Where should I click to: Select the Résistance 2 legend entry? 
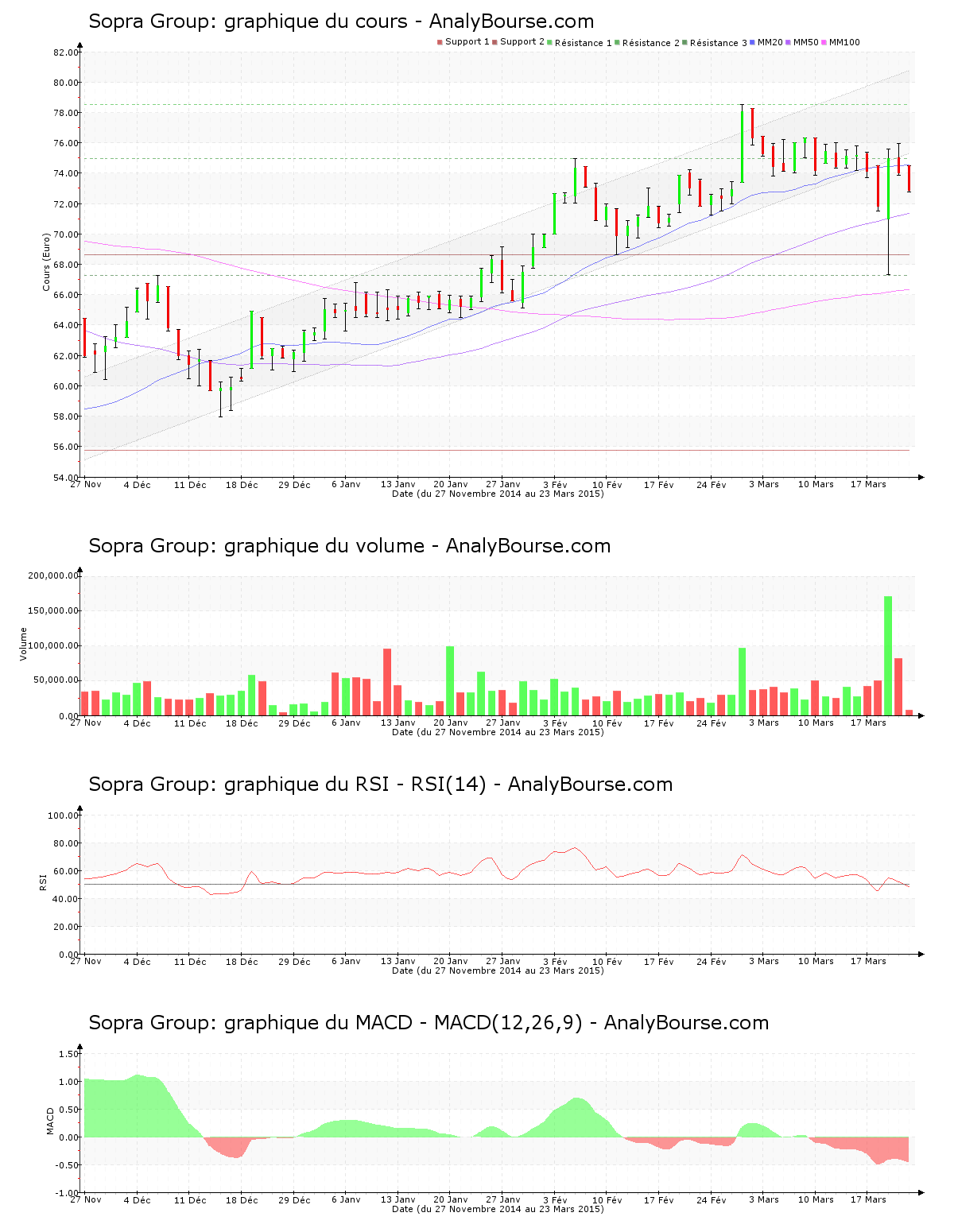(x=647, y=42)
